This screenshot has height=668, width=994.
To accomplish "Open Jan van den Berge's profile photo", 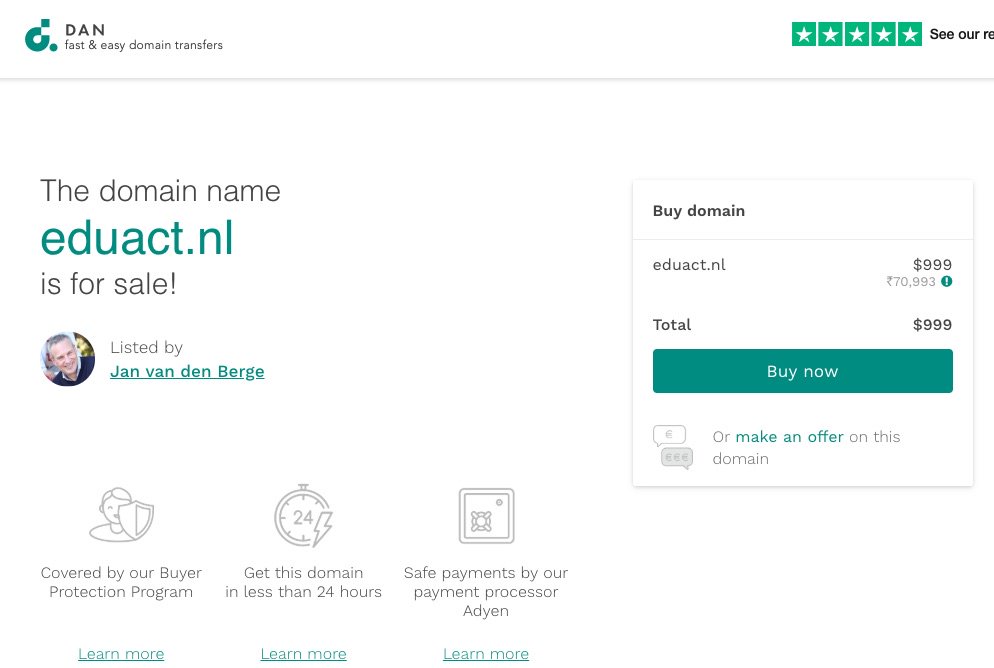I will coord(68,359).
